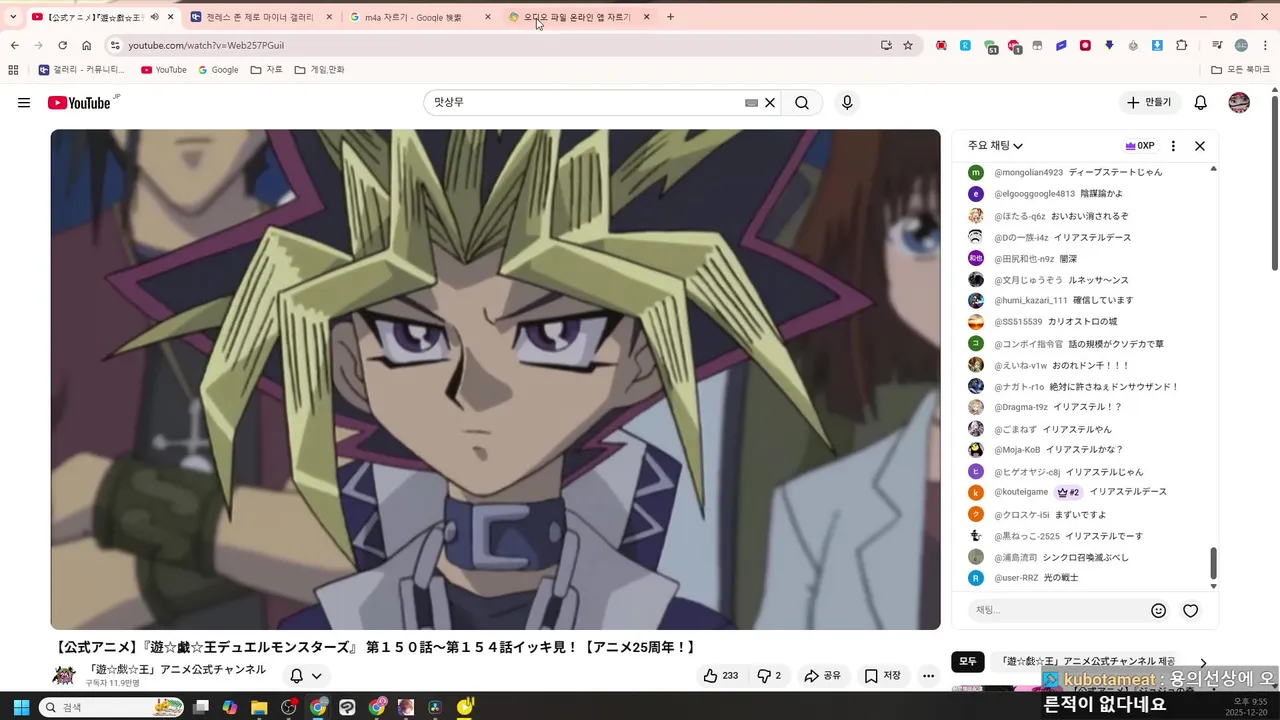The width and height of the screenshot is (1280, 720).
Task: Open the emoji picker in chat
Action: [1159, 610]
